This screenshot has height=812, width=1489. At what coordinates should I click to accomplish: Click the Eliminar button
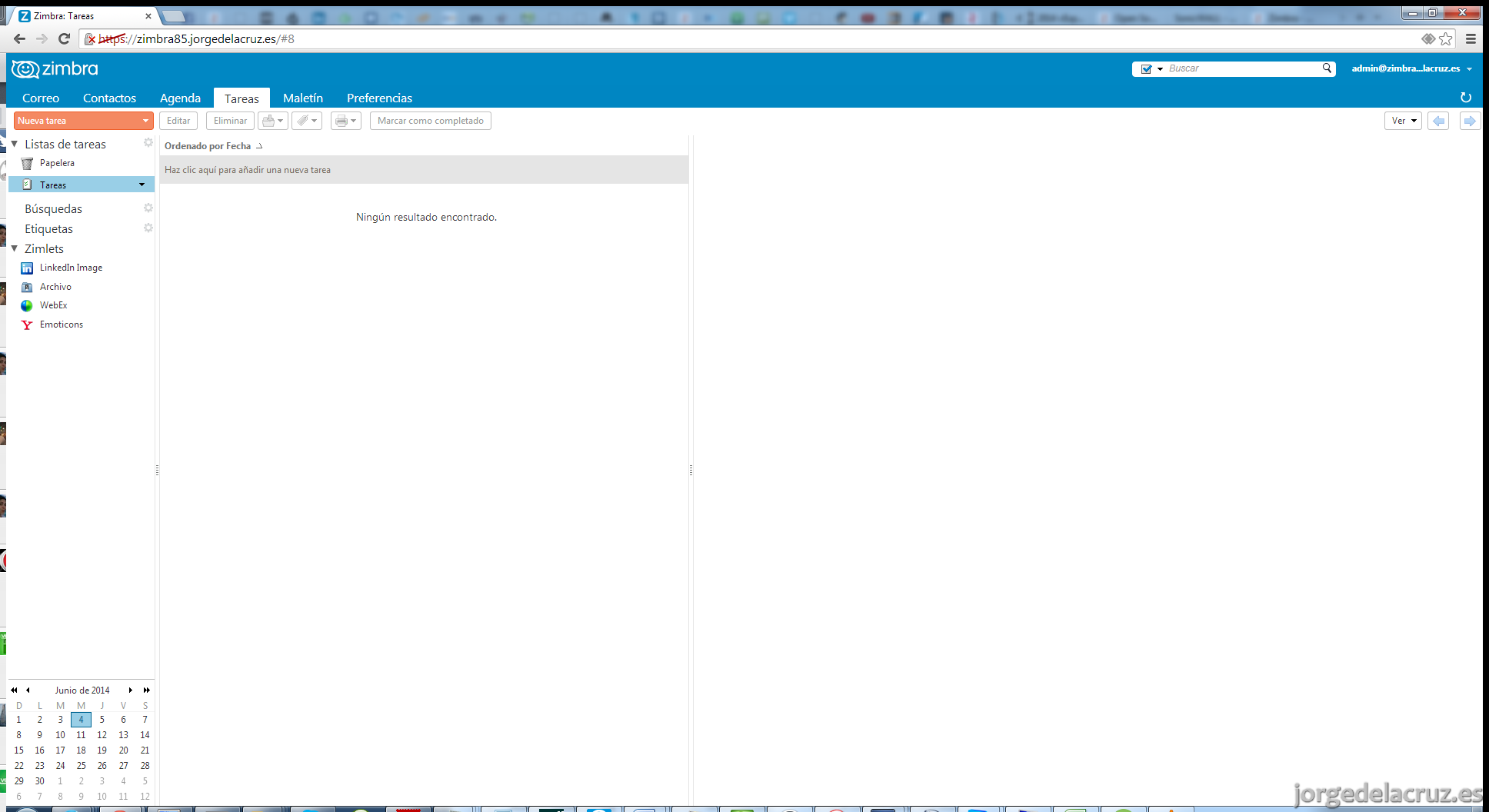[230, 121]
